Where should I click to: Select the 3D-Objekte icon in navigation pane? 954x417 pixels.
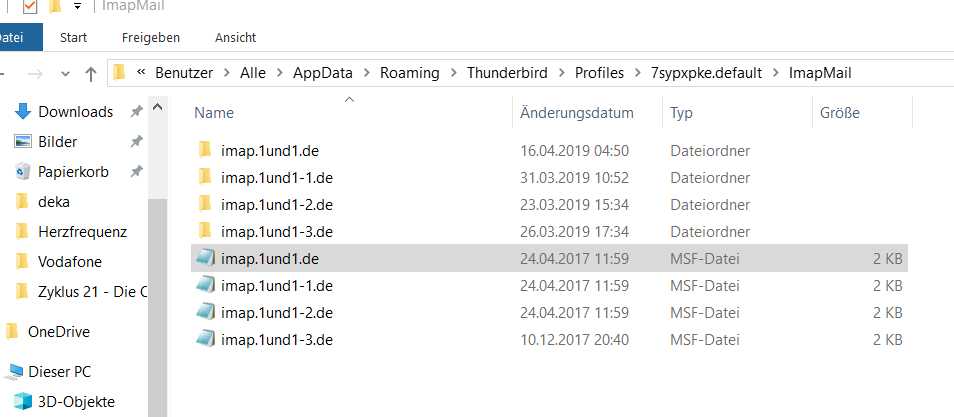click(x=22, y=402)
